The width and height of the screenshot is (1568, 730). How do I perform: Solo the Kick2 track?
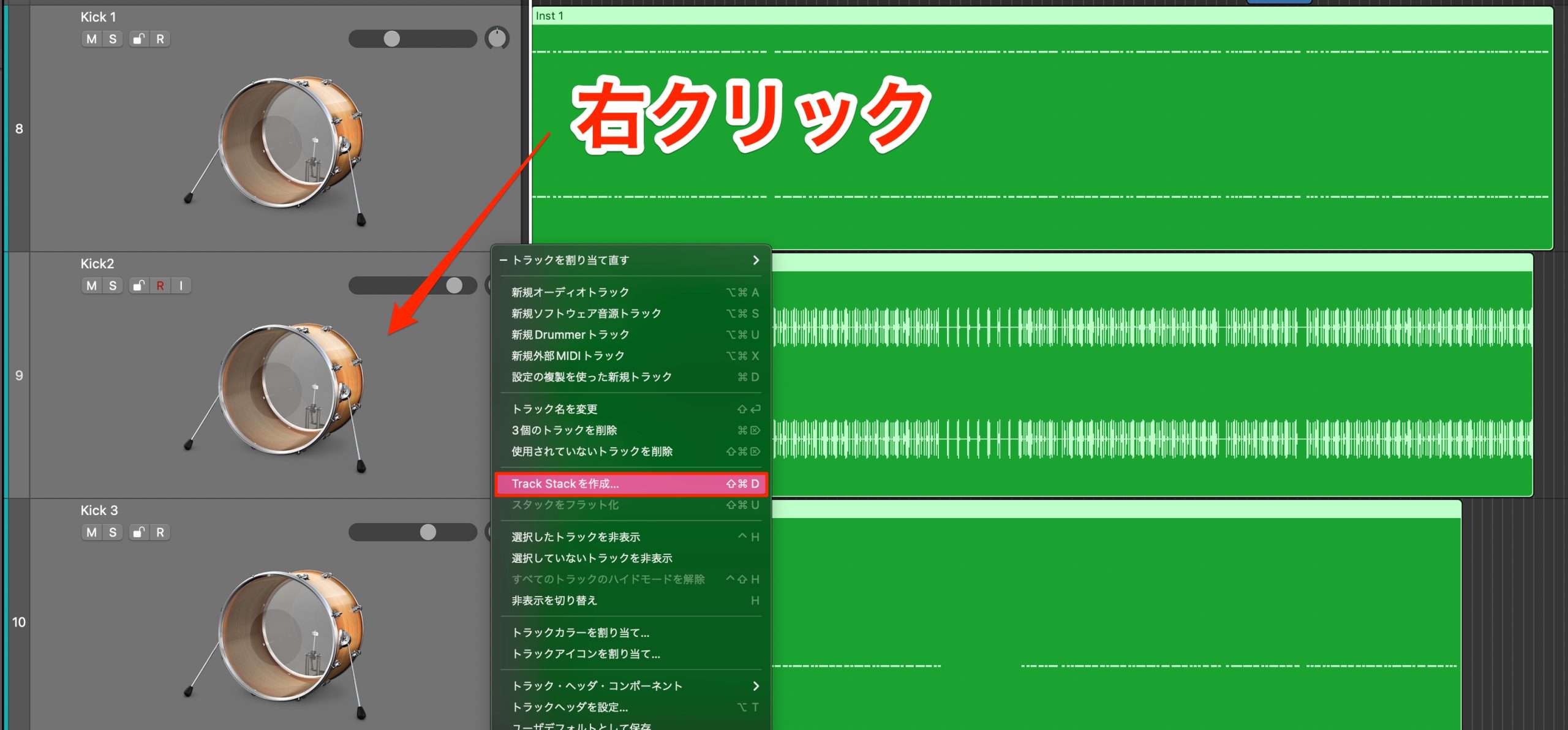(x=113, y=286)
